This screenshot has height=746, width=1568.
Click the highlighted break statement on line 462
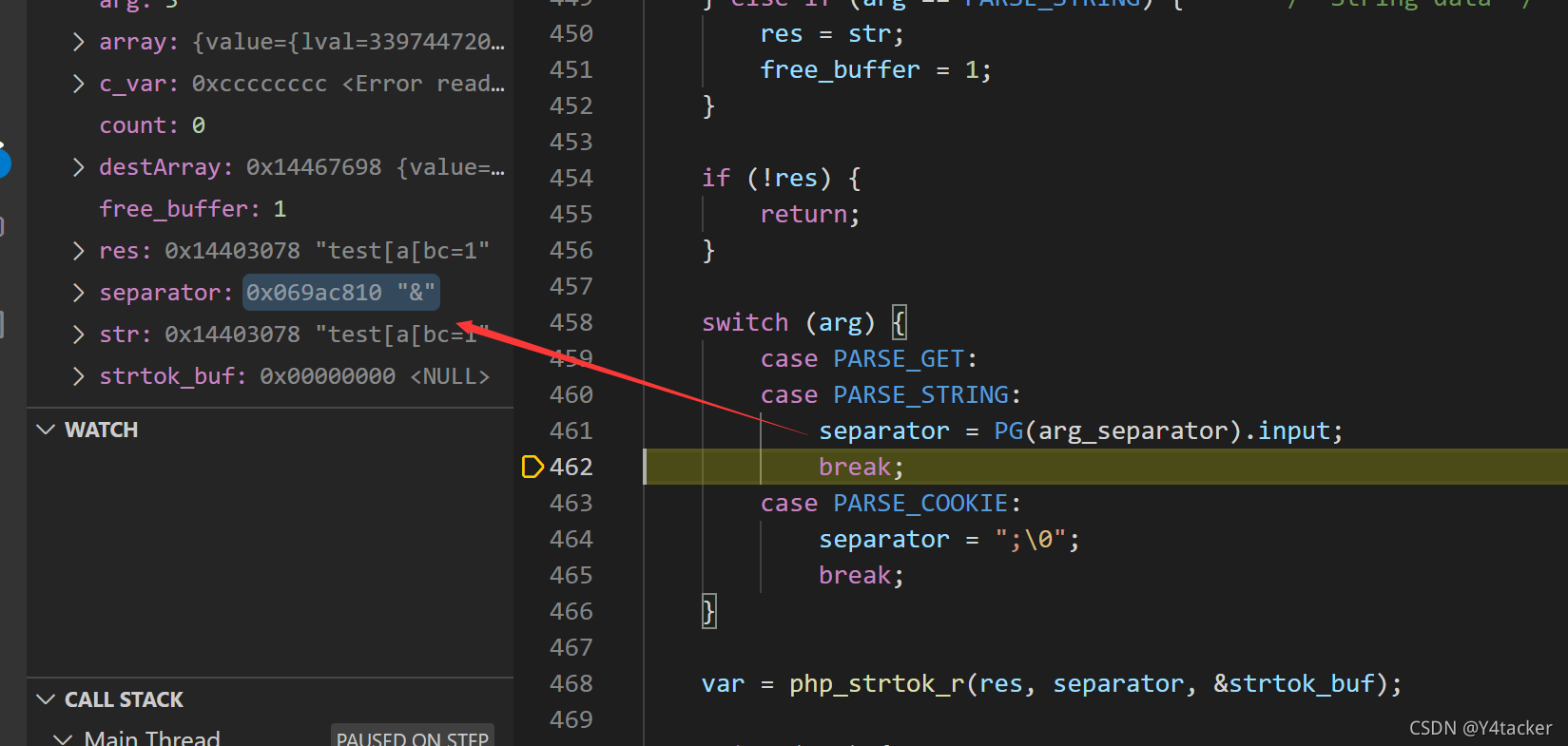point(861,467)
